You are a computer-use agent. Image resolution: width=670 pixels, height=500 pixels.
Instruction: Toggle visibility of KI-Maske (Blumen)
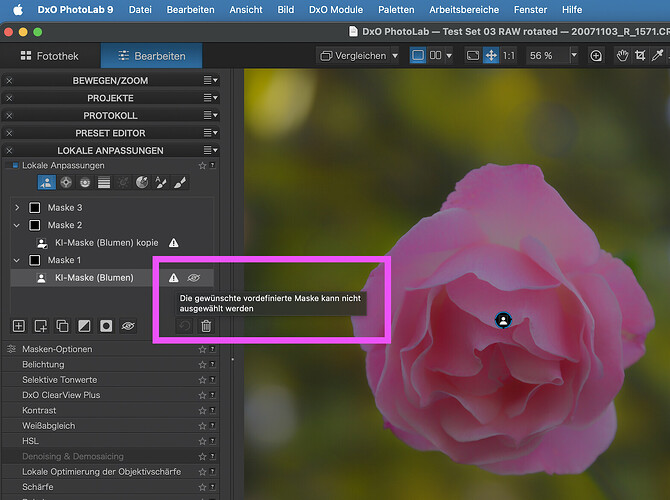tap(194, 278)
